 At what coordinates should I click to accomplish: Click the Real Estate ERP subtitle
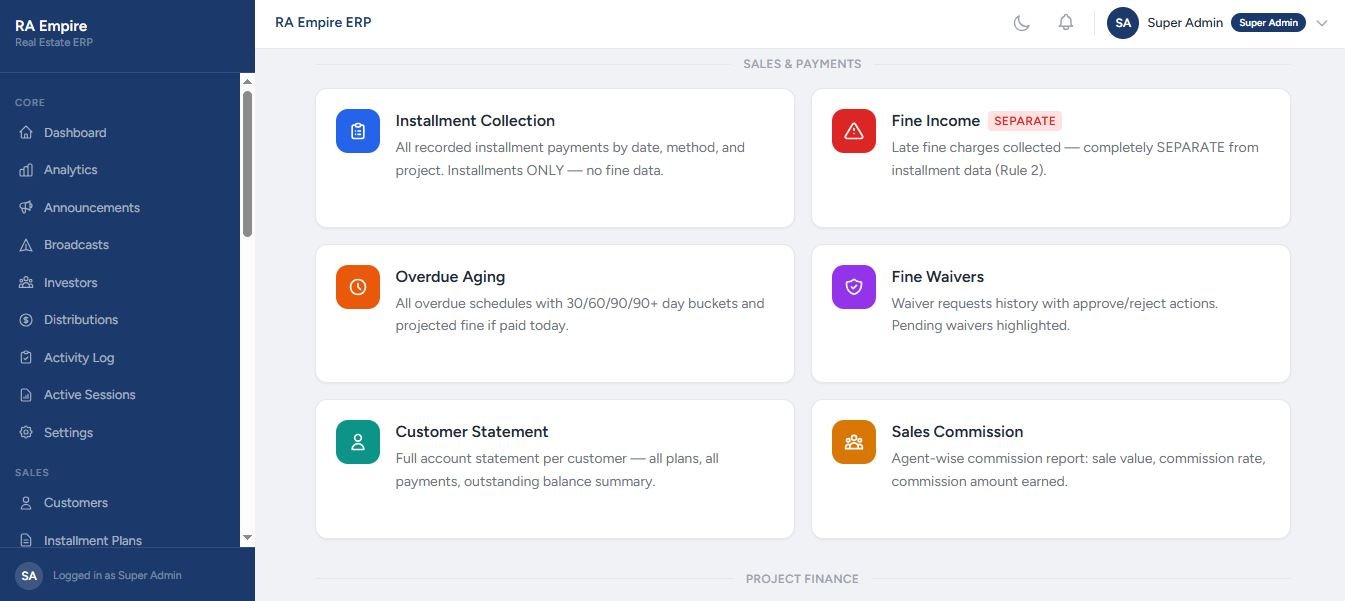pos(54,43)
